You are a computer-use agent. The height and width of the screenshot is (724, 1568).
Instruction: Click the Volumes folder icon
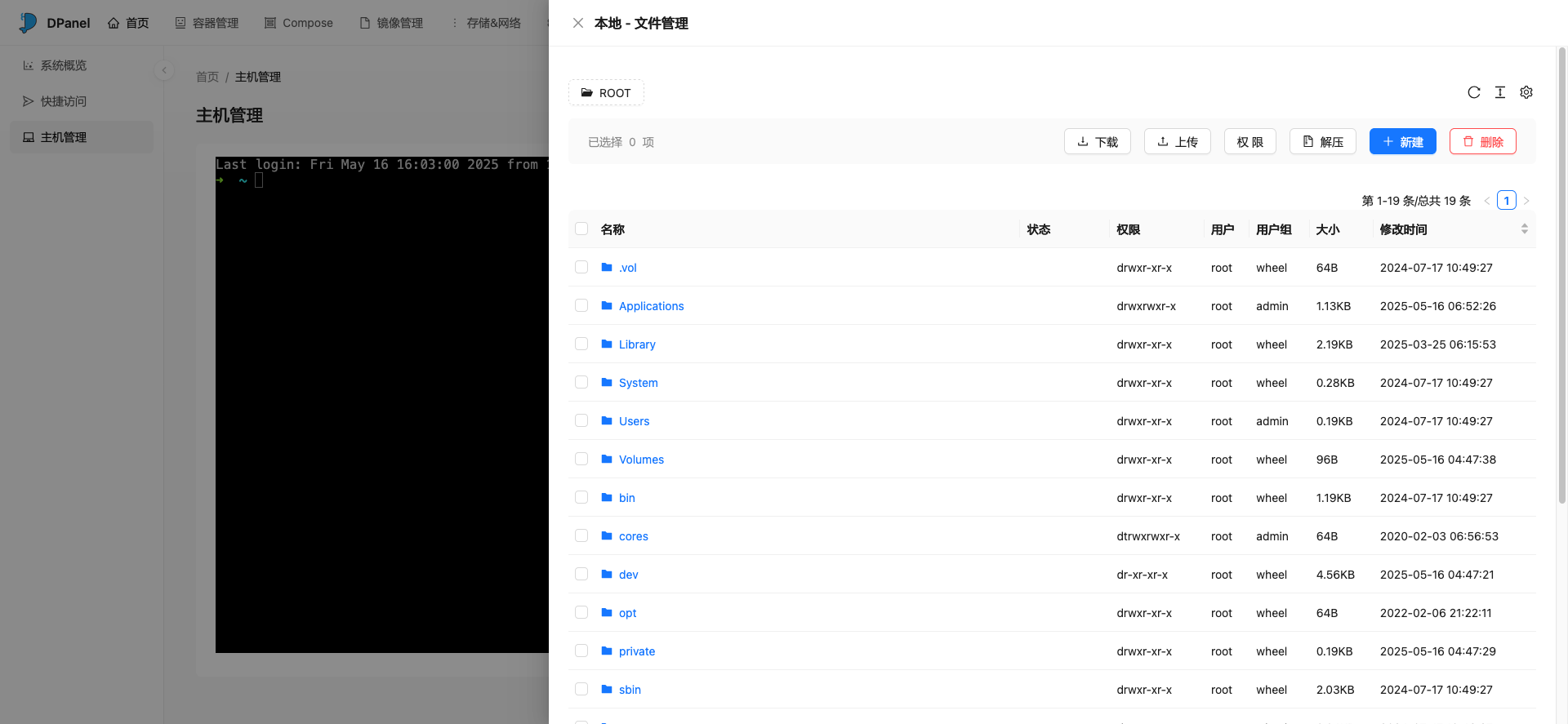click(607, 459)
